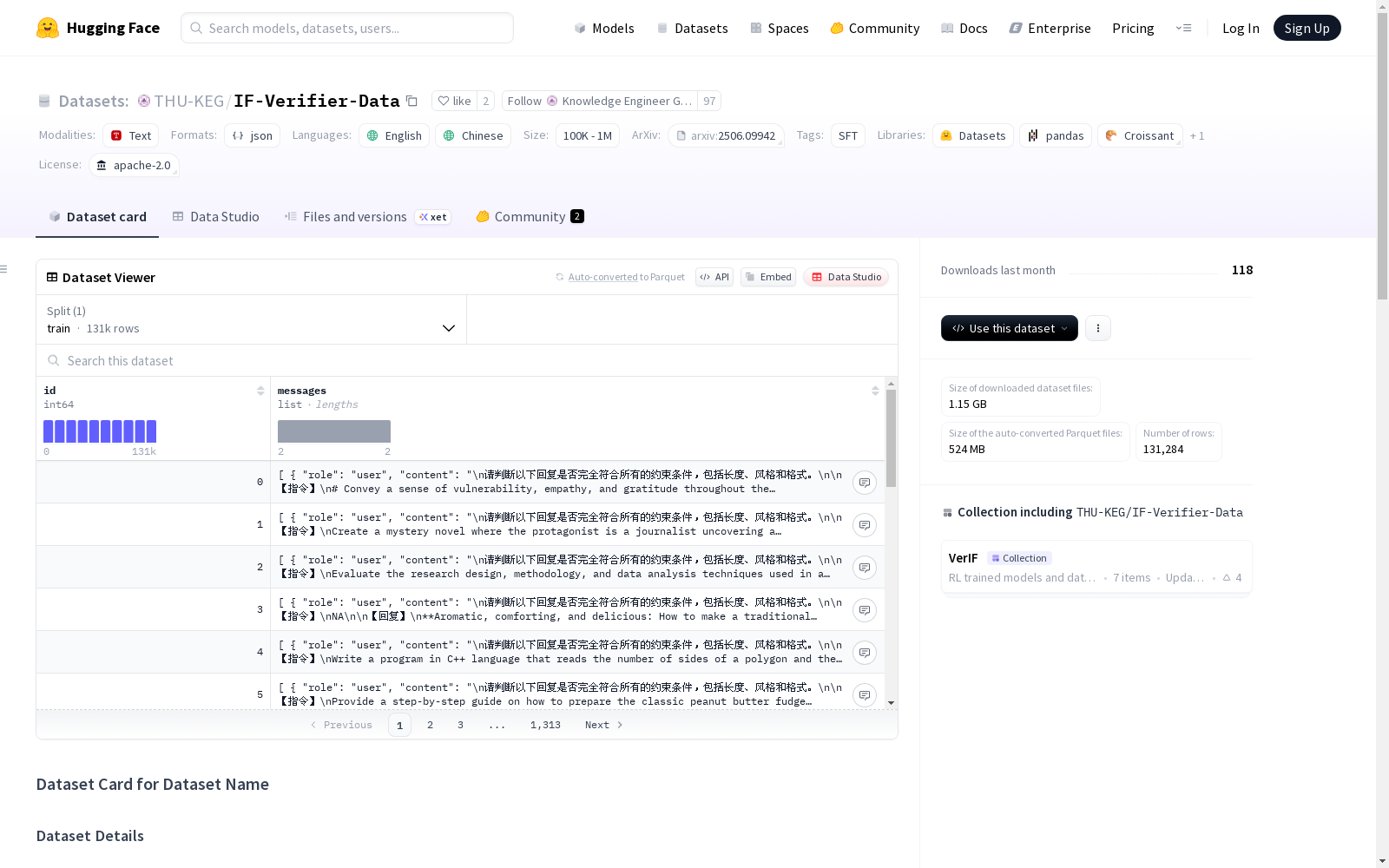
Task: Go to page 3 of dataset viewer
Action: tap(460, 725)
